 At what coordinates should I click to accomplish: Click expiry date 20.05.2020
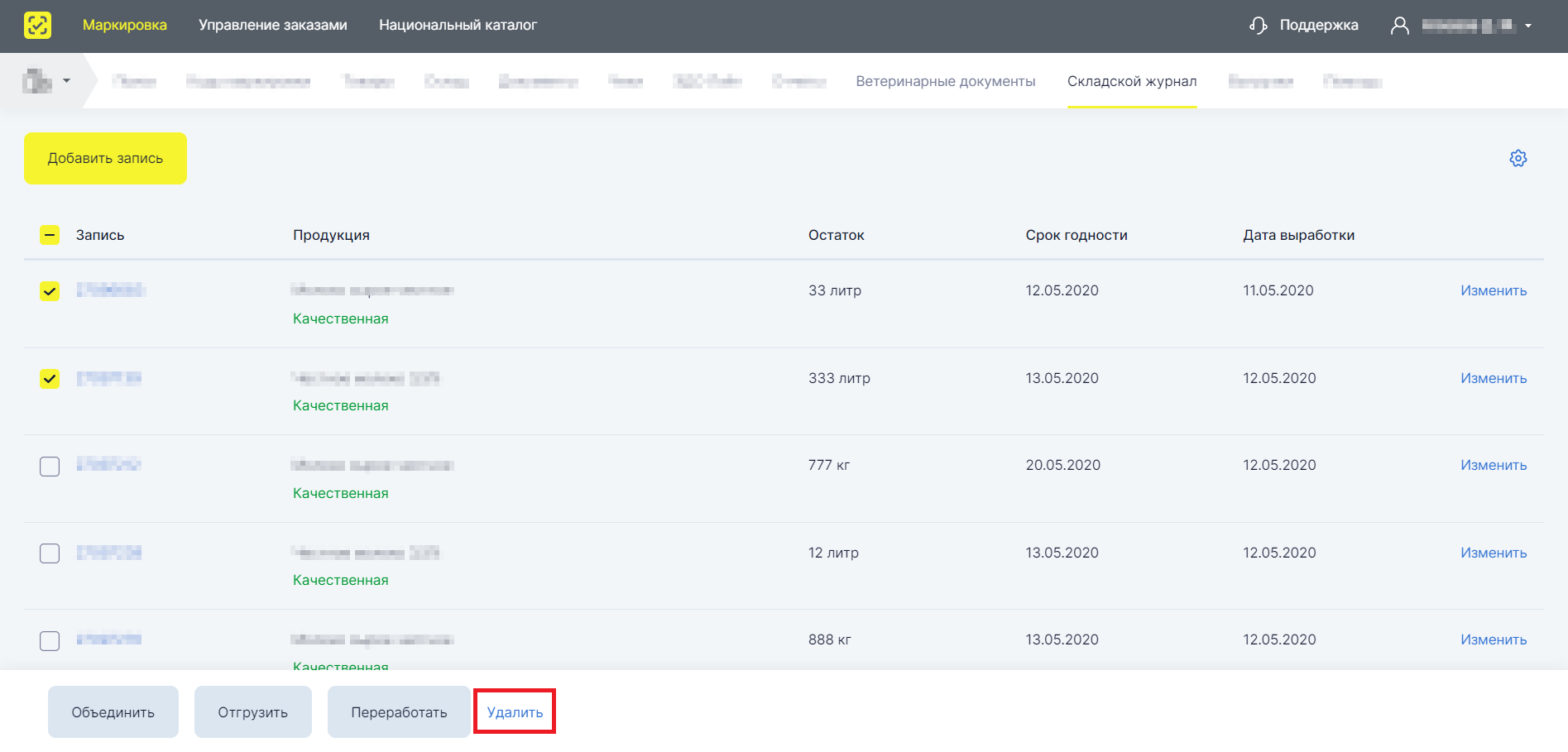[x=1063, y=465]
